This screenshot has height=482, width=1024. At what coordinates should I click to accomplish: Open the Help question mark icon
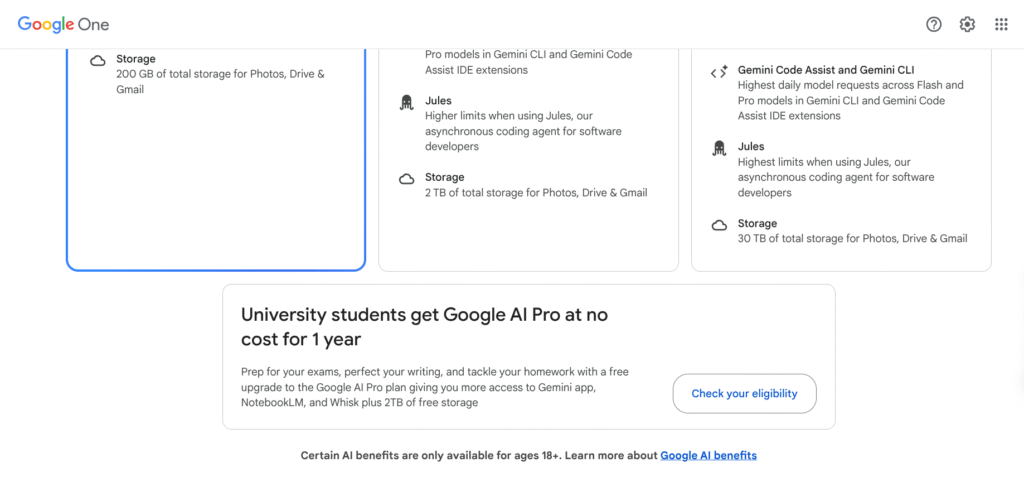point(934,24)
